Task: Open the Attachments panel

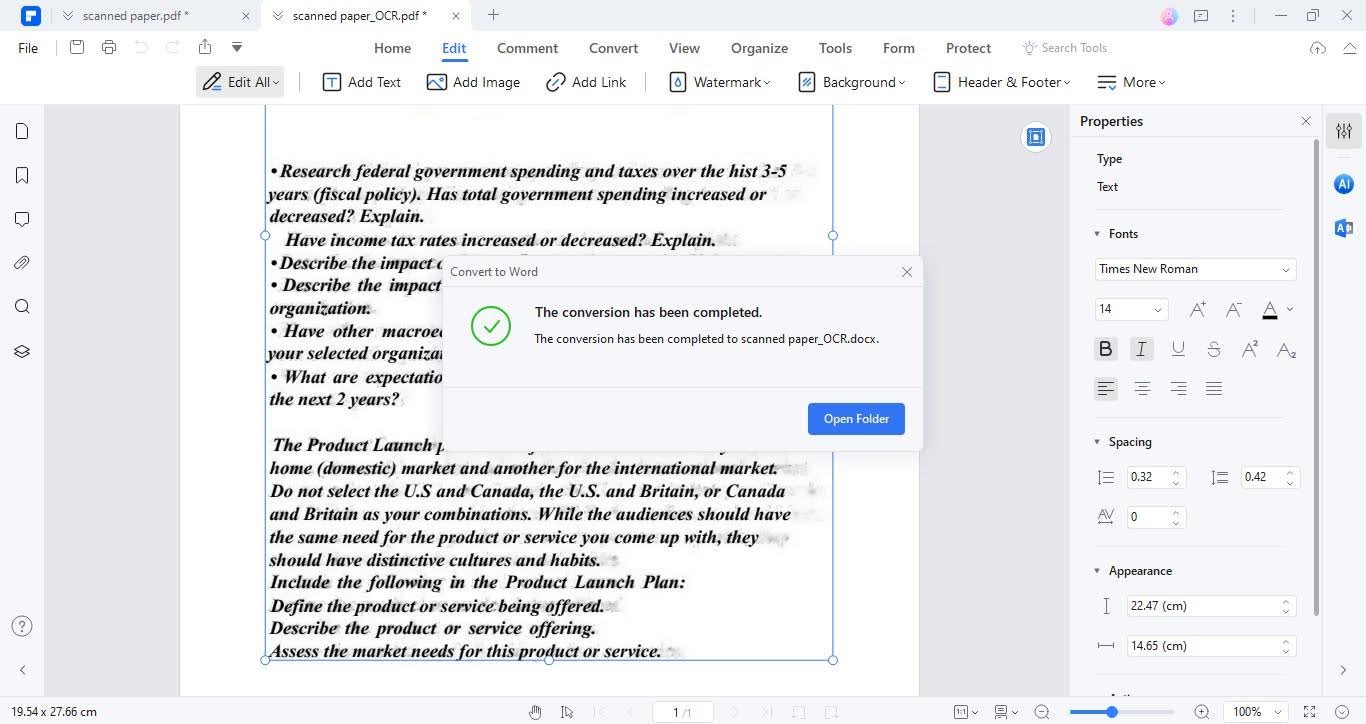Action: coord(22,263)
